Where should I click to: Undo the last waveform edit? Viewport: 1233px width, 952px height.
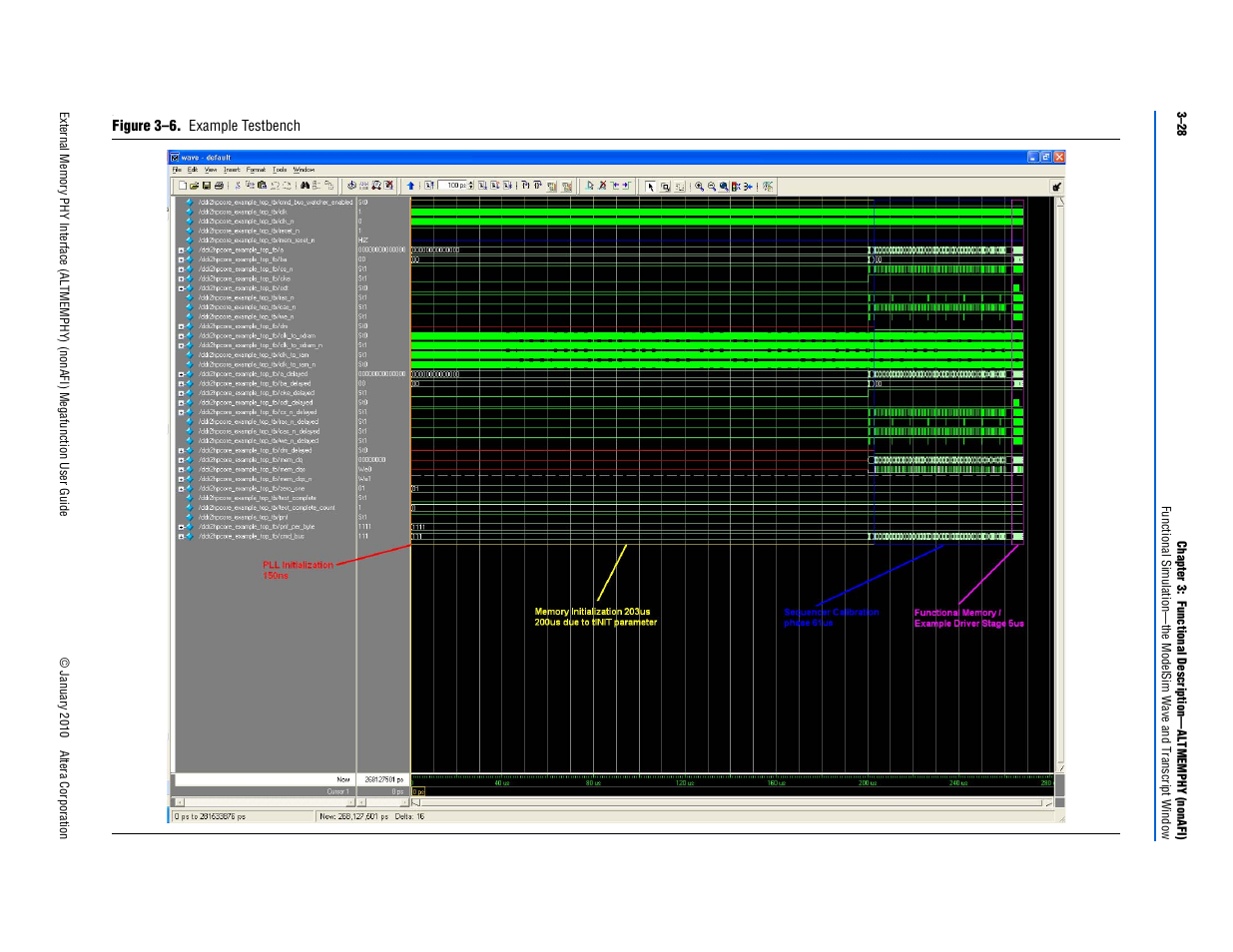[273, 186]
